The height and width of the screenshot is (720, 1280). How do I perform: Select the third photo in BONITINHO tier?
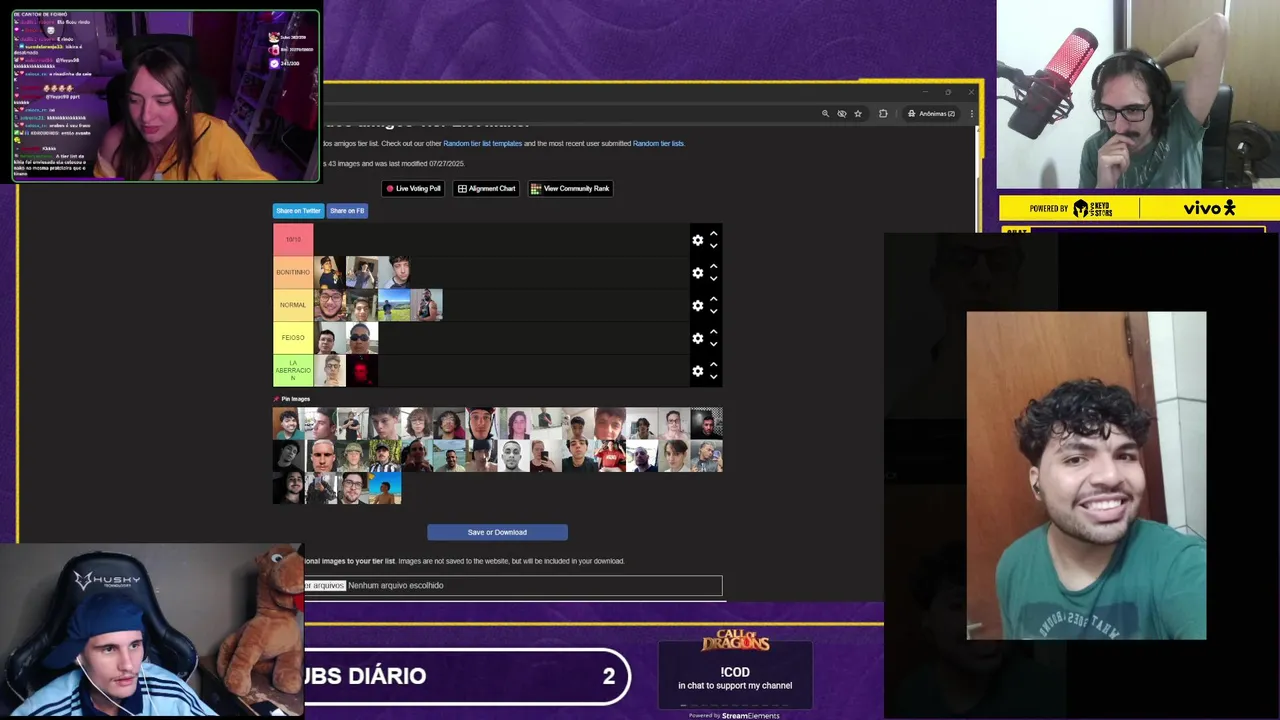[x=394, y=272]
